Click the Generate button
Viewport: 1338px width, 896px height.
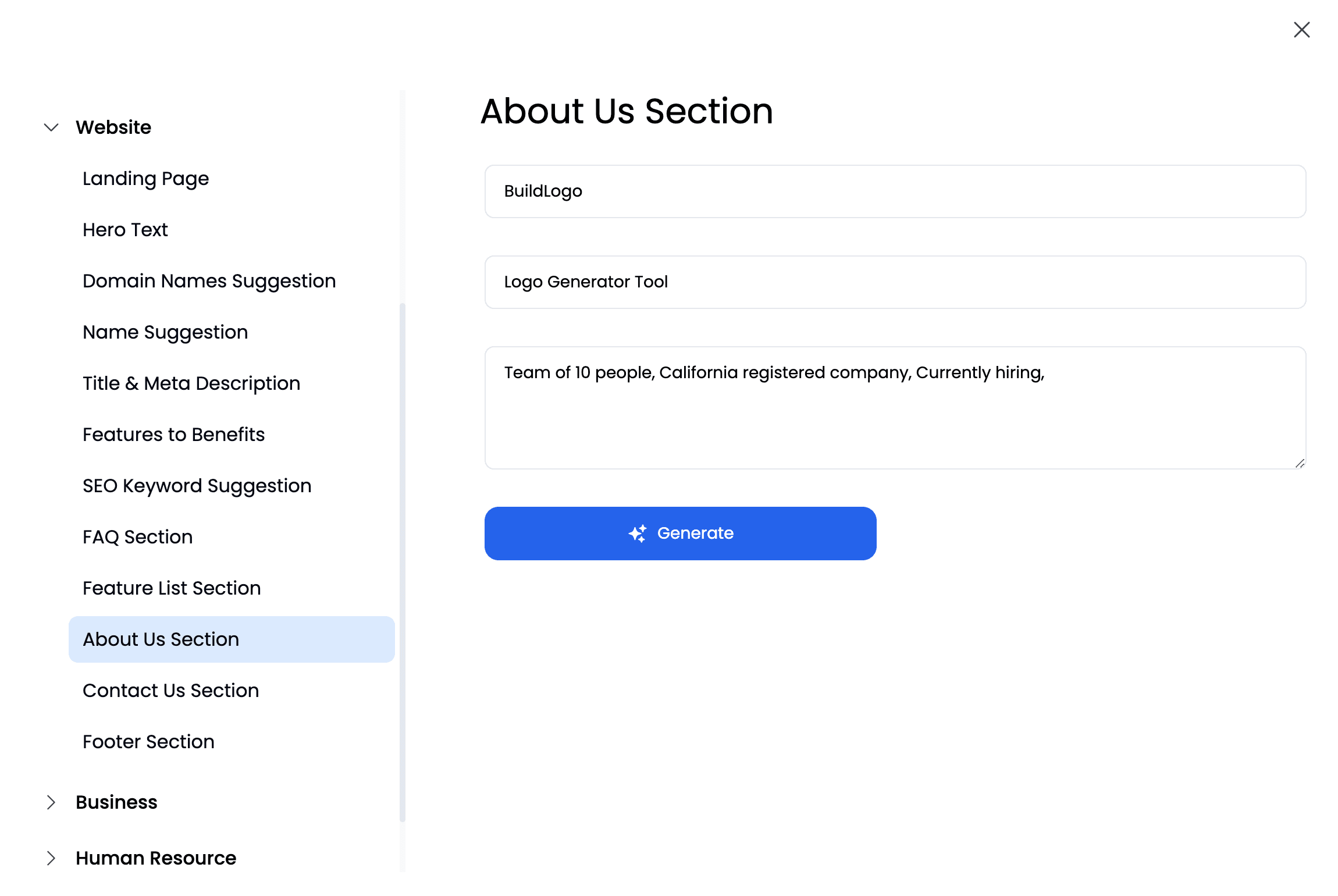tap(679, 533)
